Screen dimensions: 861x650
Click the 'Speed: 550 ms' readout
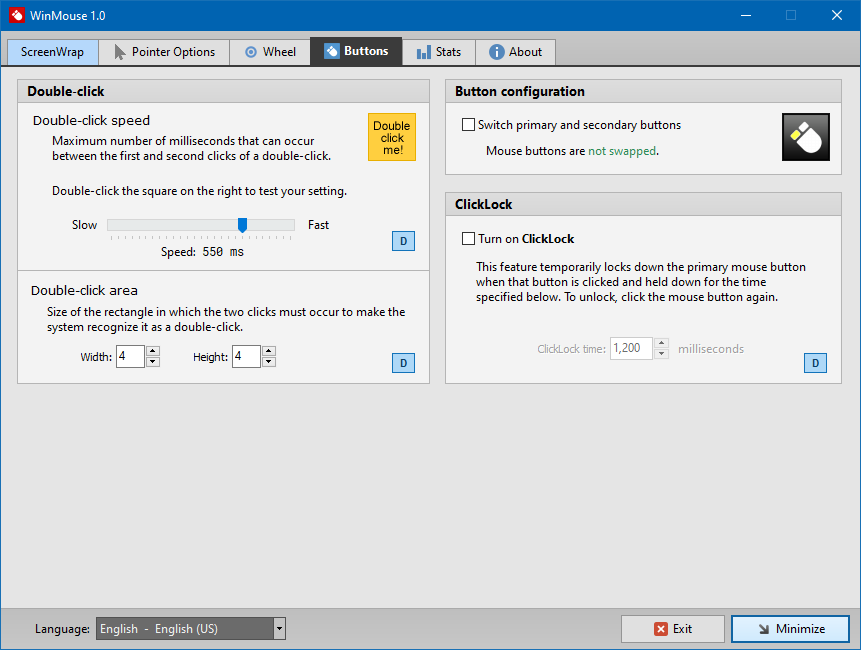(202, 252)
